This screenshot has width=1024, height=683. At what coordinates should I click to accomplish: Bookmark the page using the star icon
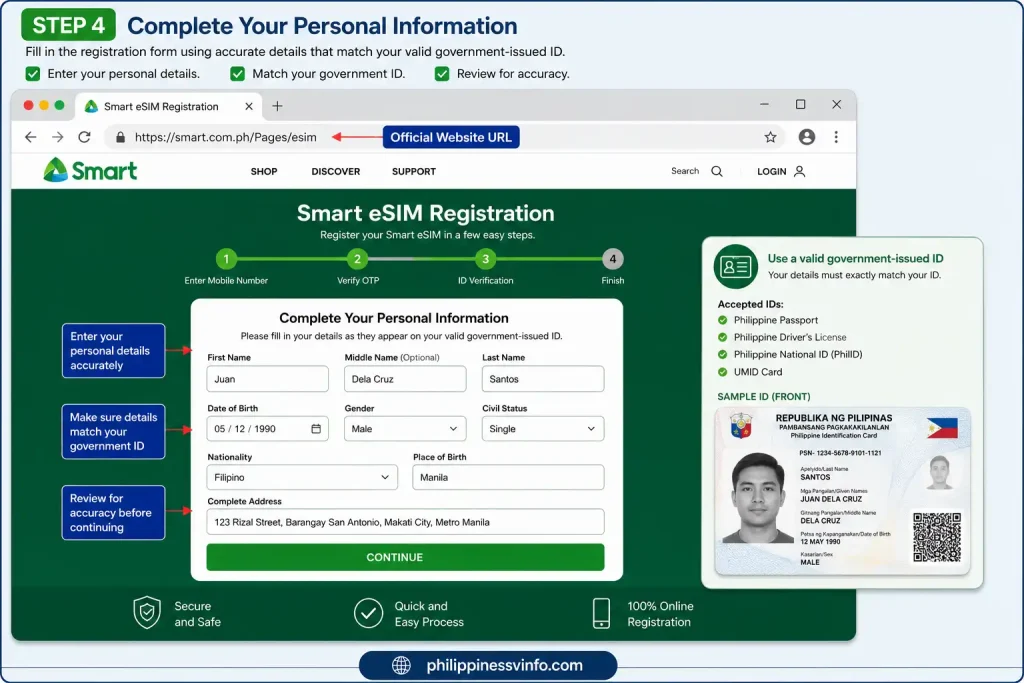tap(771, 137)
